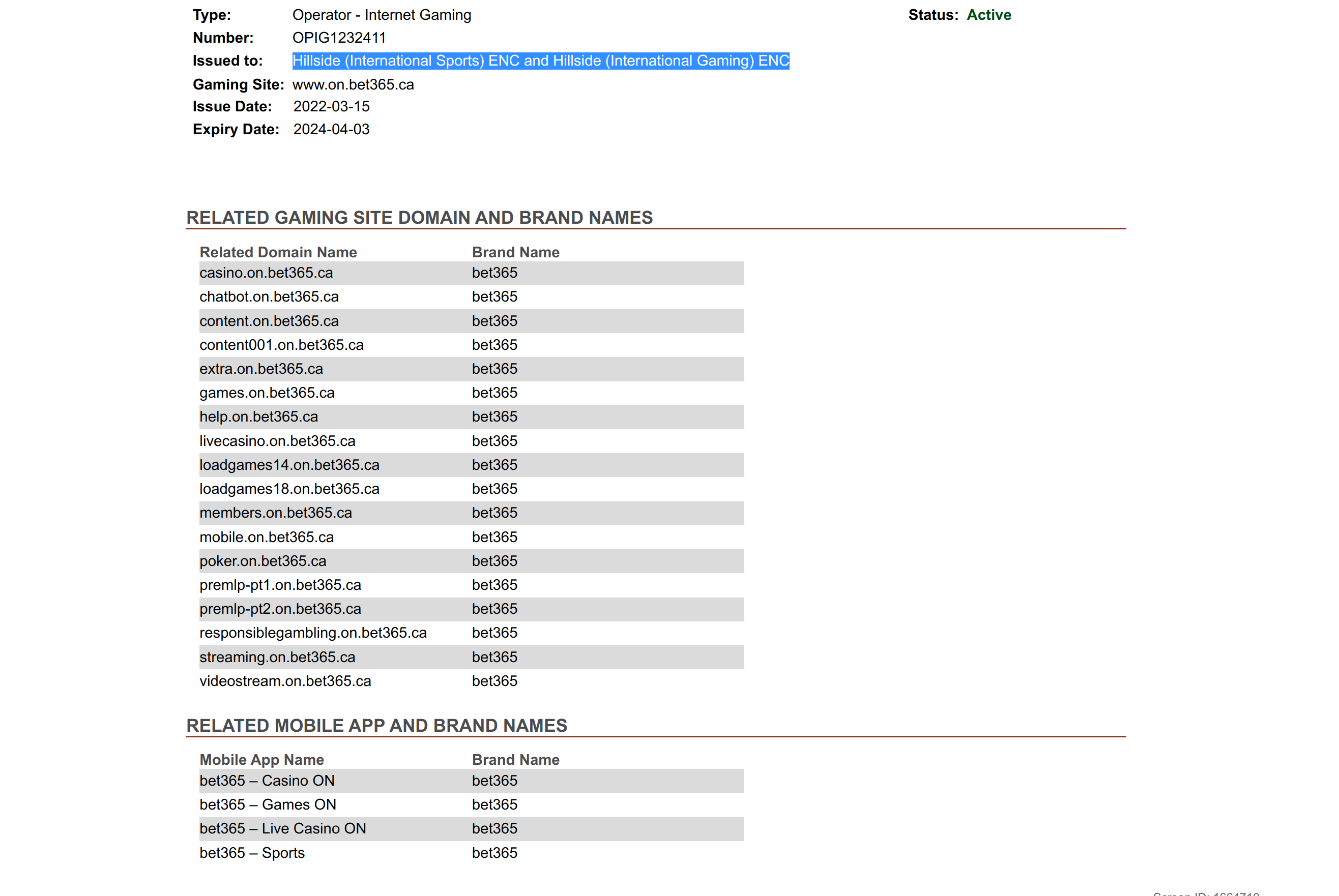
Task: Click the Mobile App Name column header
Action: pyautogui.click(x=261, y=759)
